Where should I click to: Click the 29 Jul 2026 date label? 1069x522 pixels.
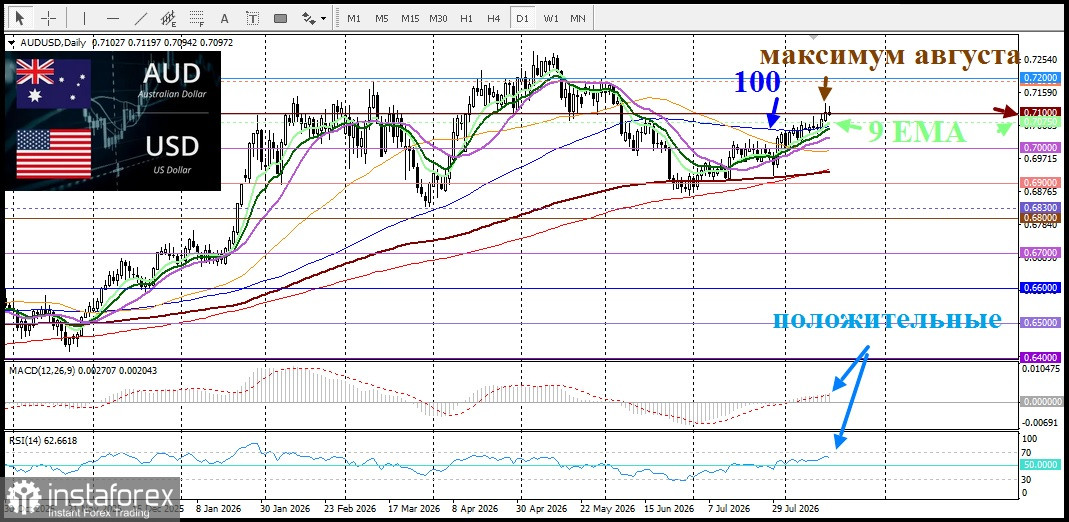pyautogui.click(x=795, y=508)
